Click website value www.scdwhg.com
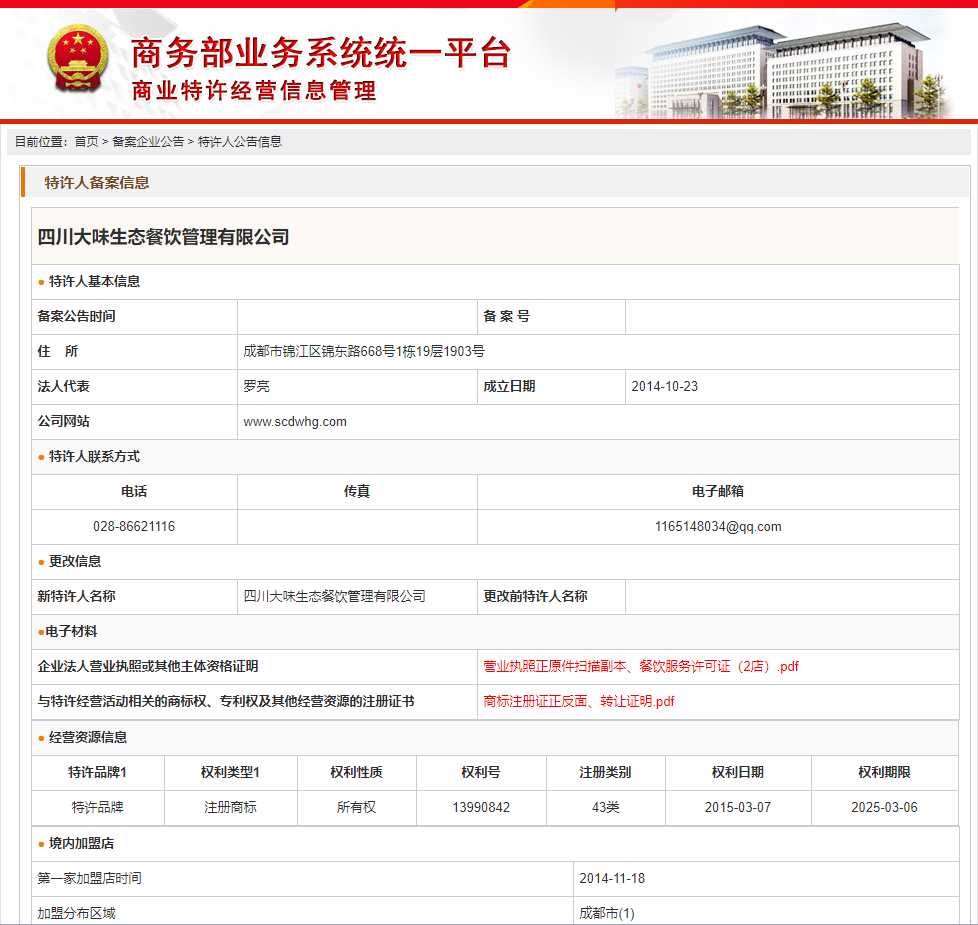Image resolution: width=978 pixels, height=925 pixels. [295, 422]
